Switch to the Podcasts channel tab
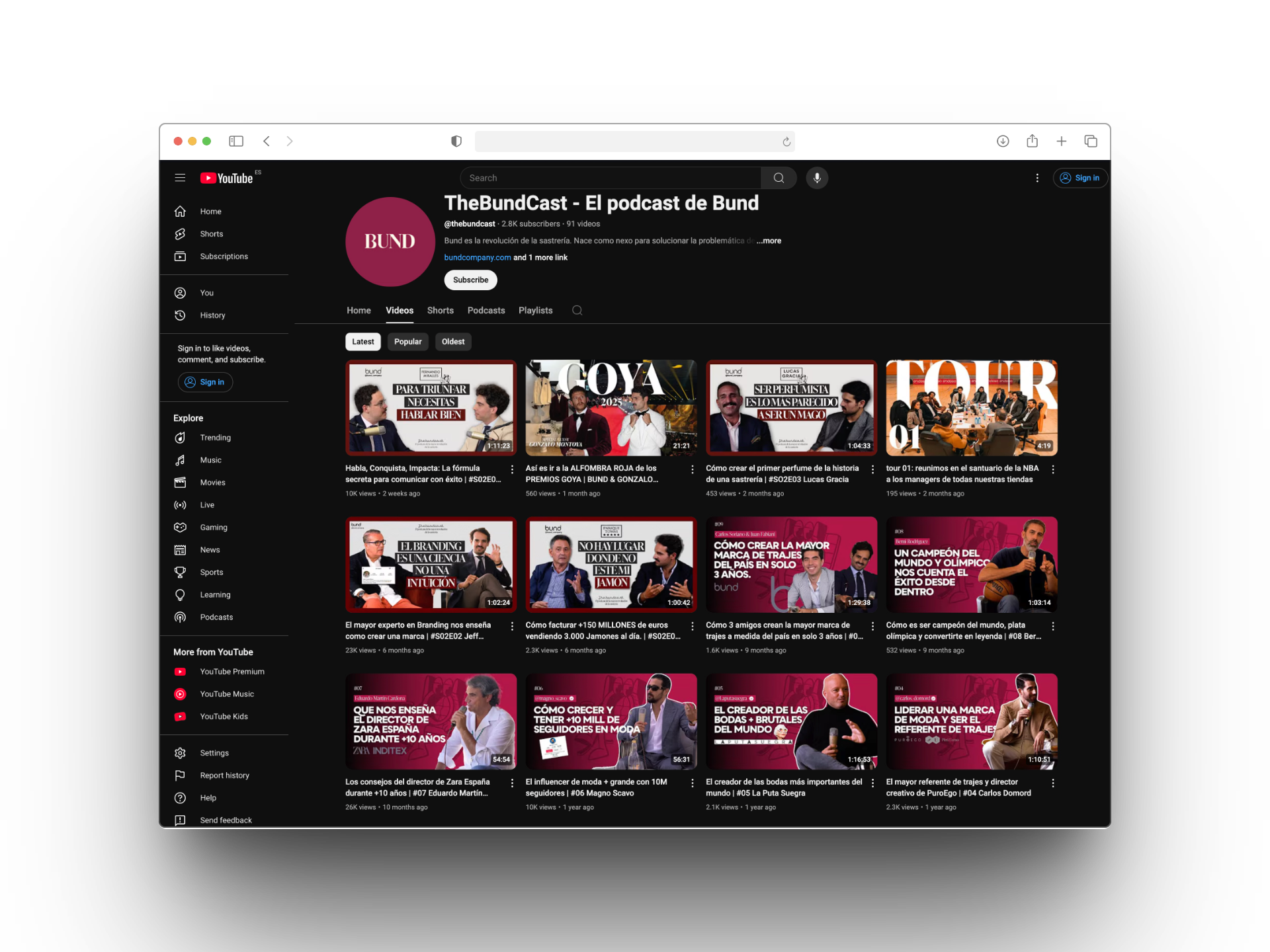This screenshot has height=952, width=1270. coord(486,310)
